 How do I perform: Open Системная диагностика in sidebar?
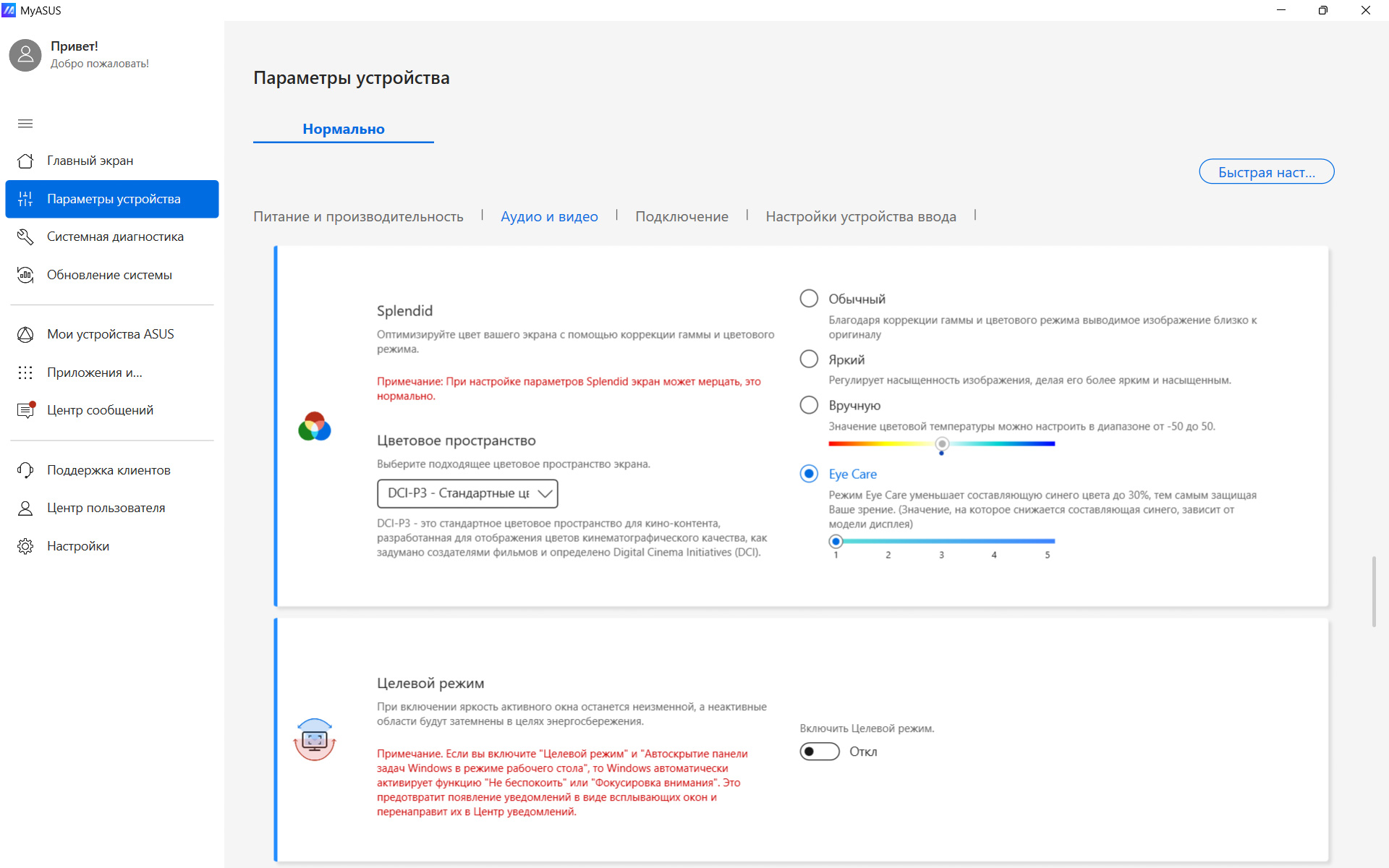coord(112,237)
